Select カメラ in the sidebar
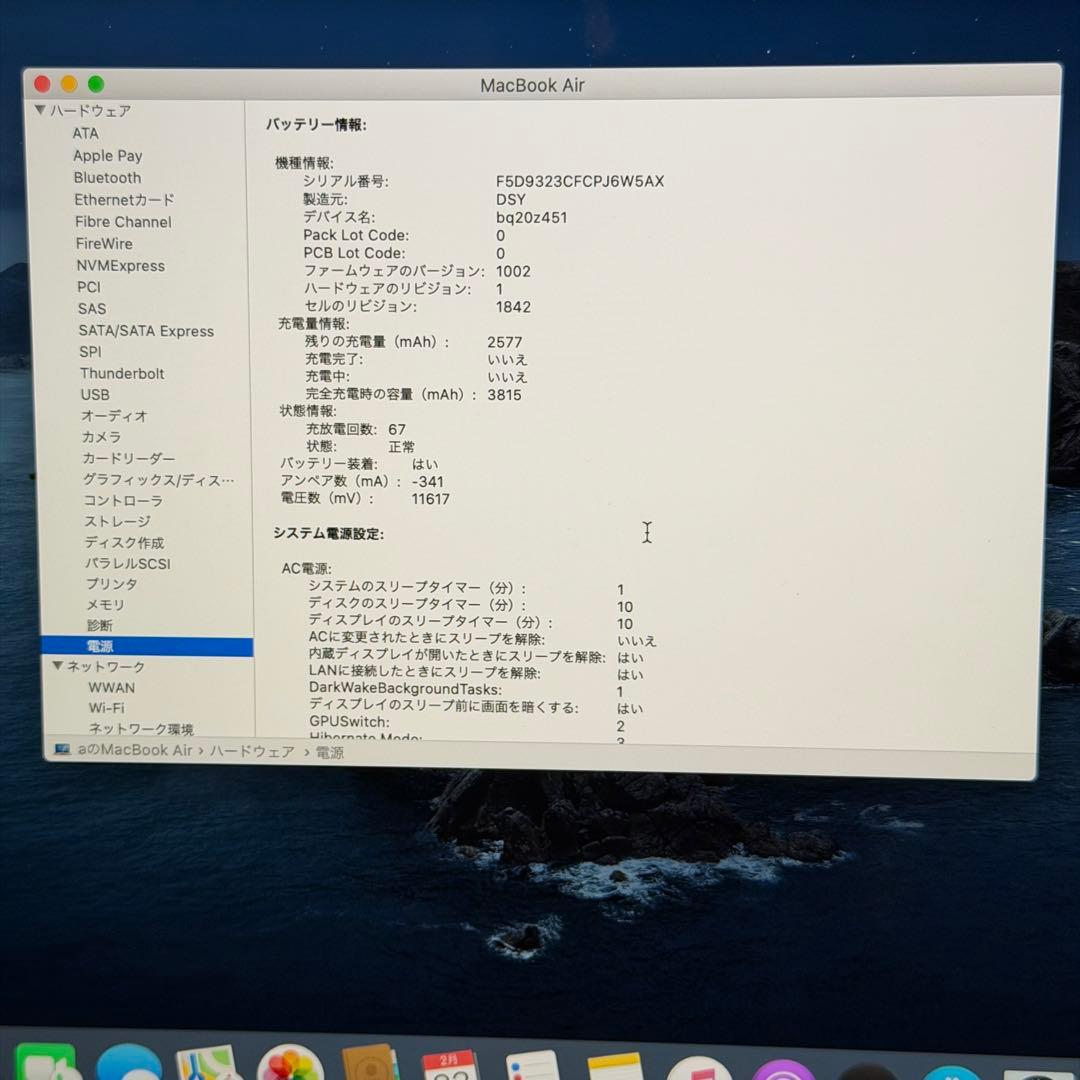The width and height of the screenshot is (1080, 1080). point(101,437)
